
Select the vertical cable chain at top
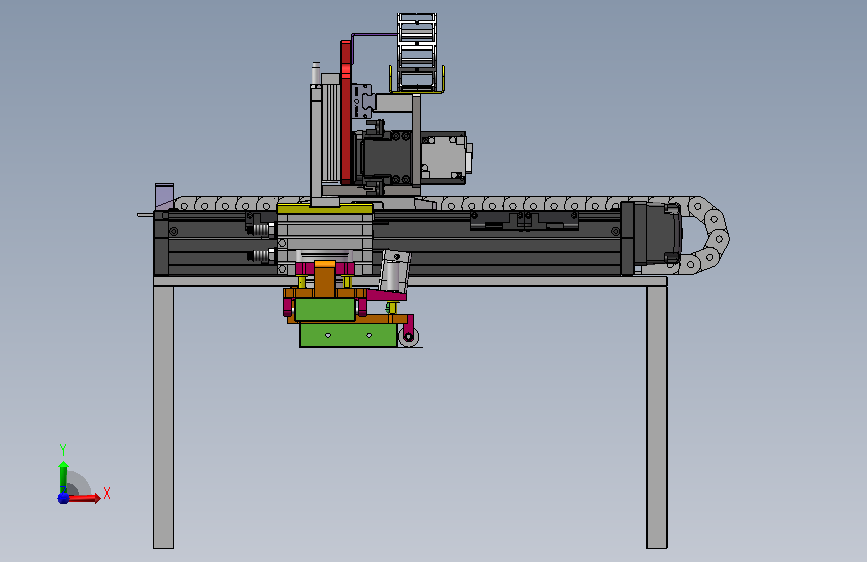click(417, 53)
